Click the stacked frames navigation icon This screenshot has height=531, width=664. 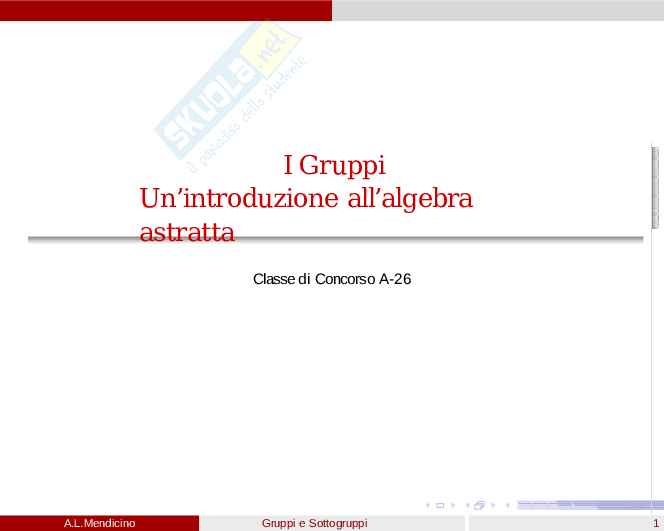[x=480, y=506]
